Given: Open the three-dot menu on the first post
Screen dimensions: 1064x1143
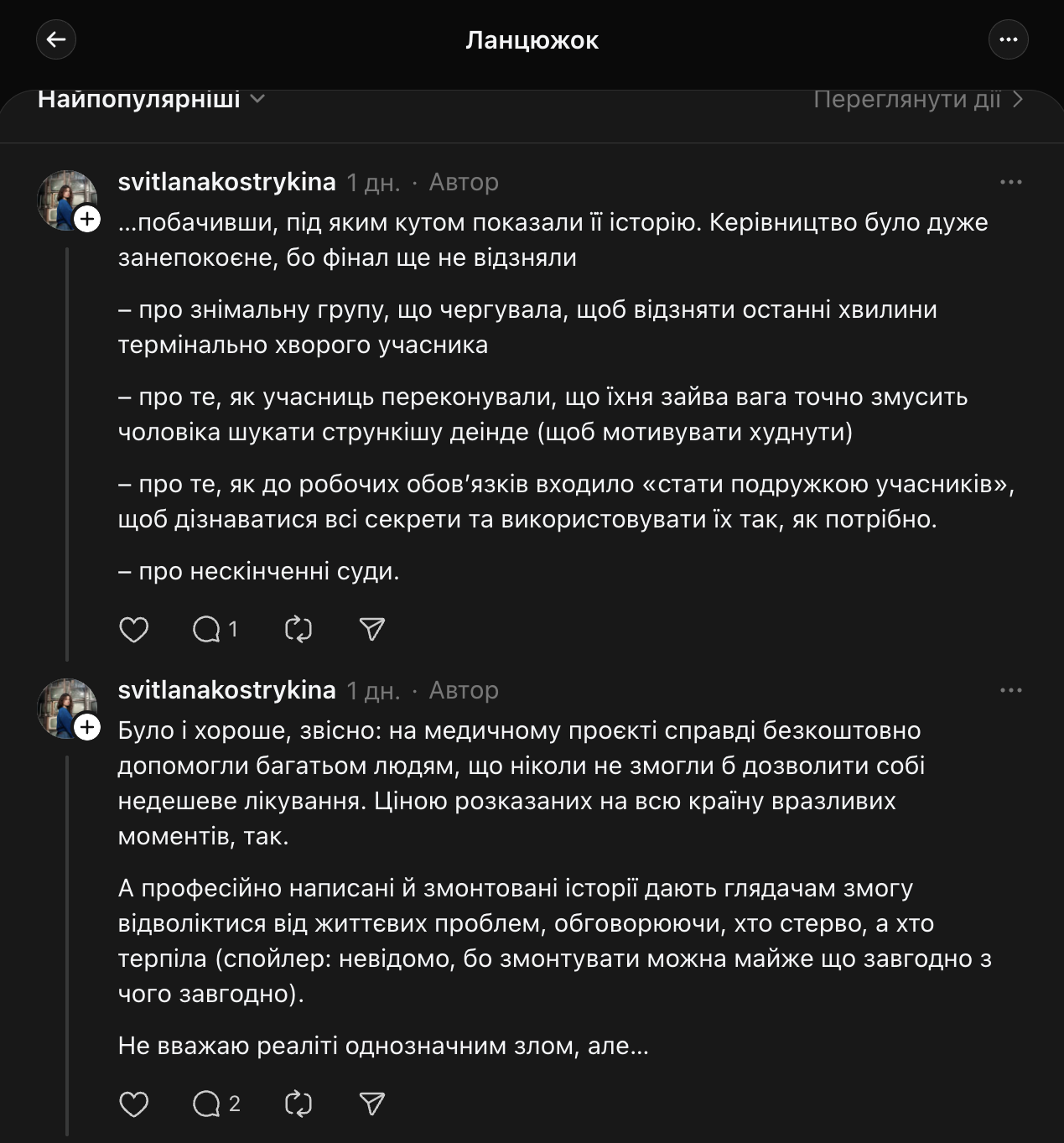Looking at the screenshot, I should (x=1012, y=181).
